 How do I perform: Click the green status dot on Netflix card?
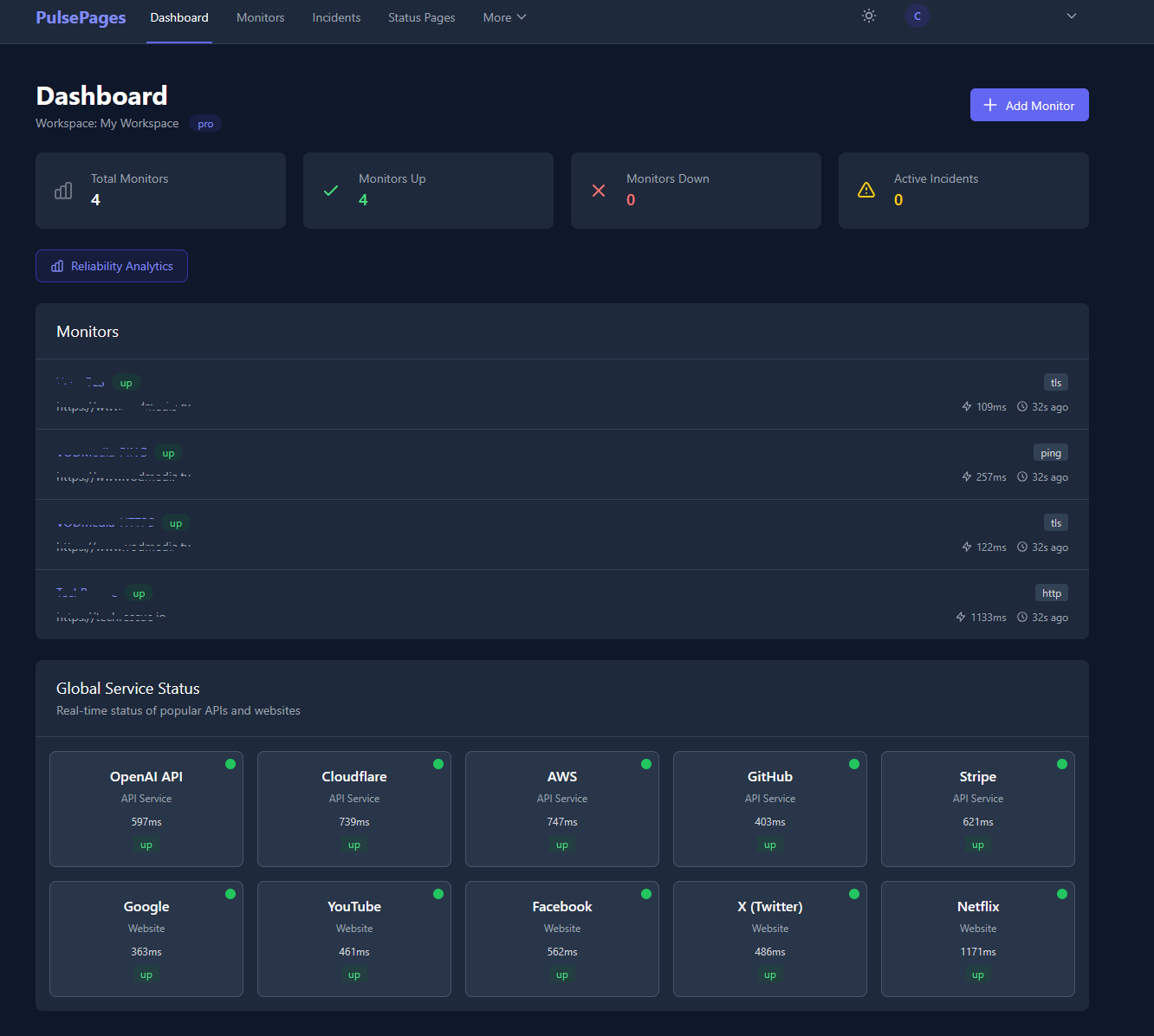tap(1062, 894)
